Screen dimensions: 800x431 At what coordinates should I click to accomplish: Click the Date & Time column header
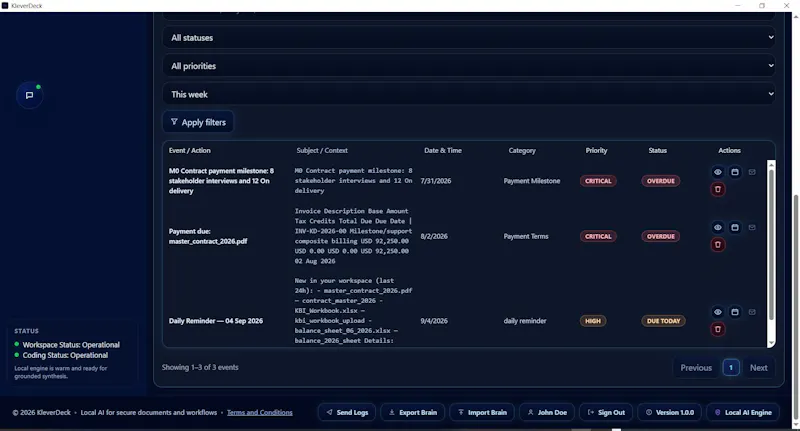tap(442, 150)
